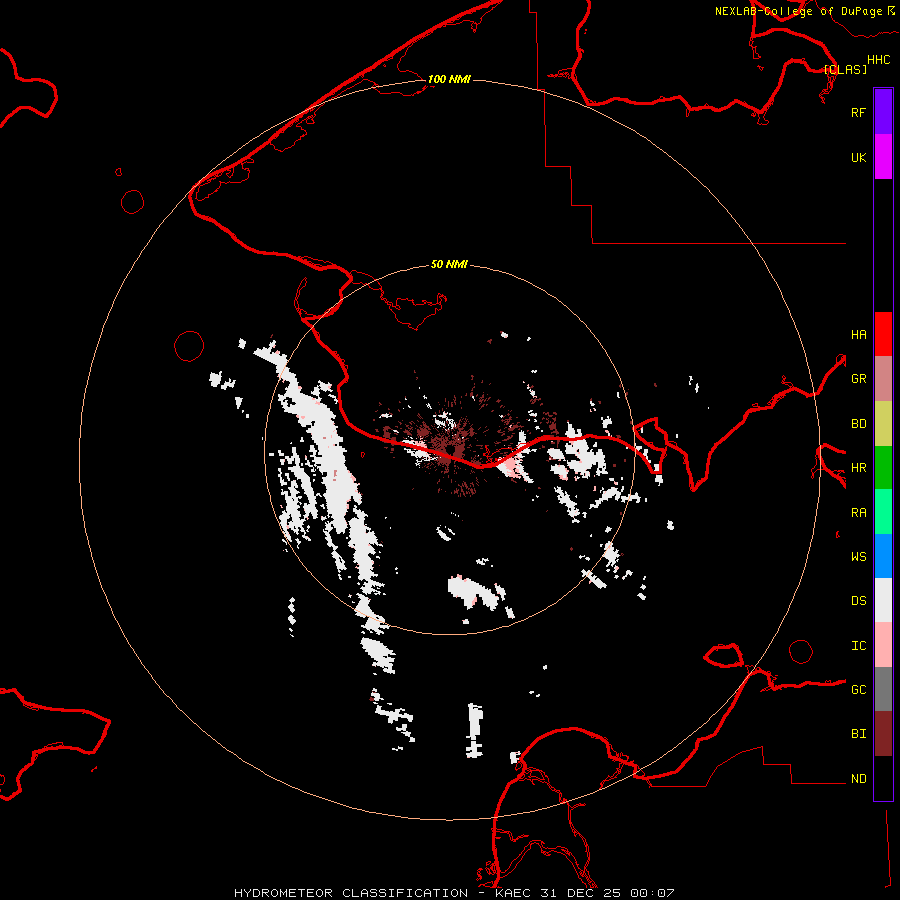The height and width of the screenshot is (900, 900).
Task: Click the HA legend label
Action: tap(858, 334)
